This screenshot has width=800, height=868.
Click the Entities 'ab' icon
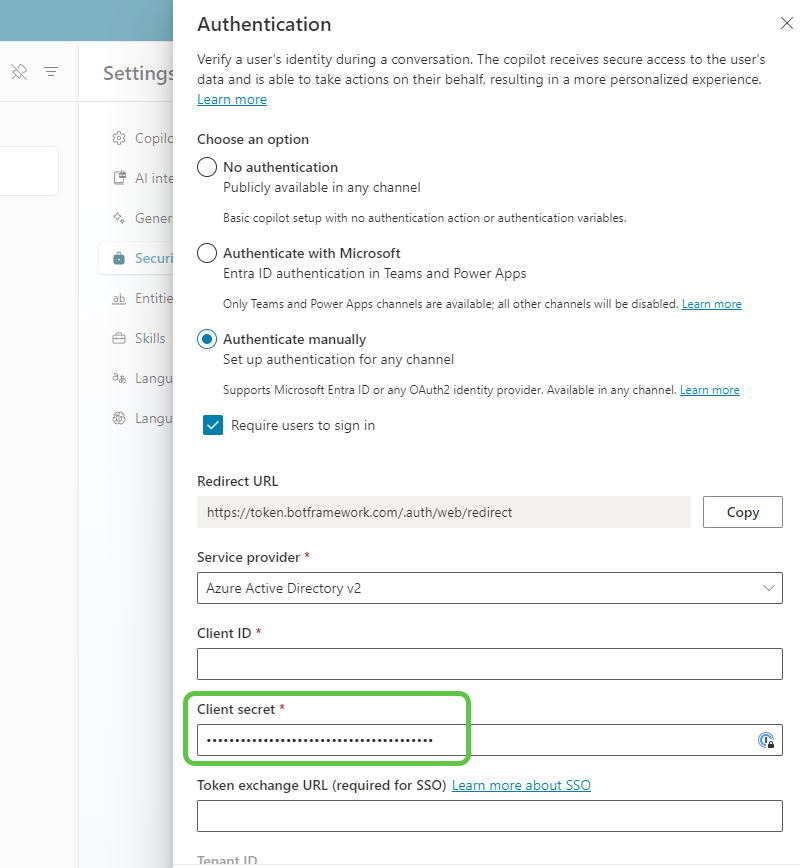pos(117,298)
